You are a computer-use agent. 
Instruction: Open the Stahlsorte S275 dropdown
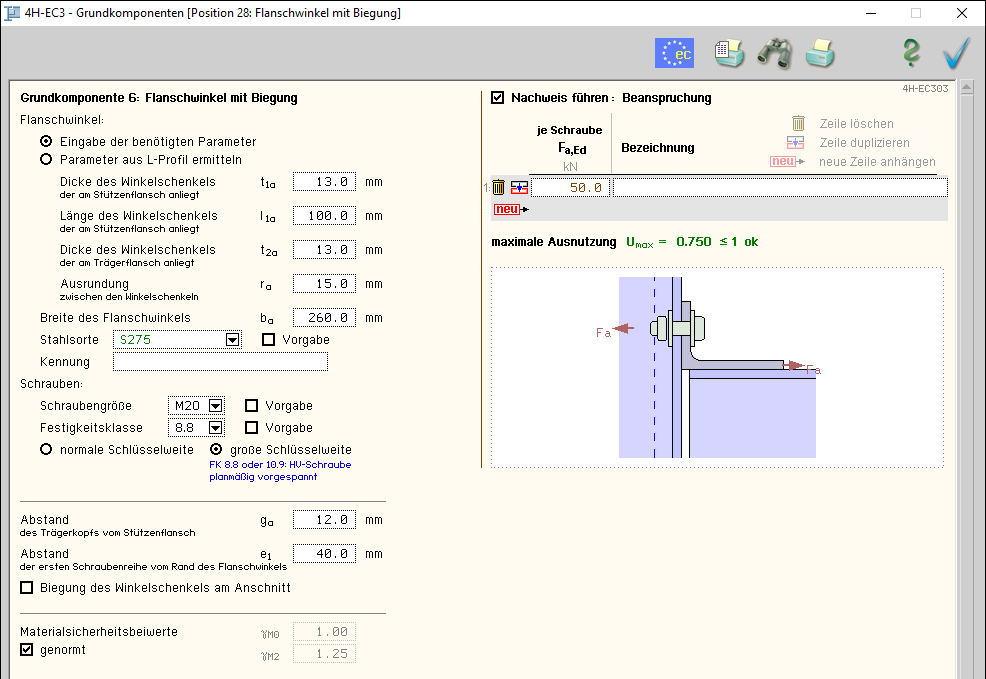pyautogui.click(x=233, y=340)
